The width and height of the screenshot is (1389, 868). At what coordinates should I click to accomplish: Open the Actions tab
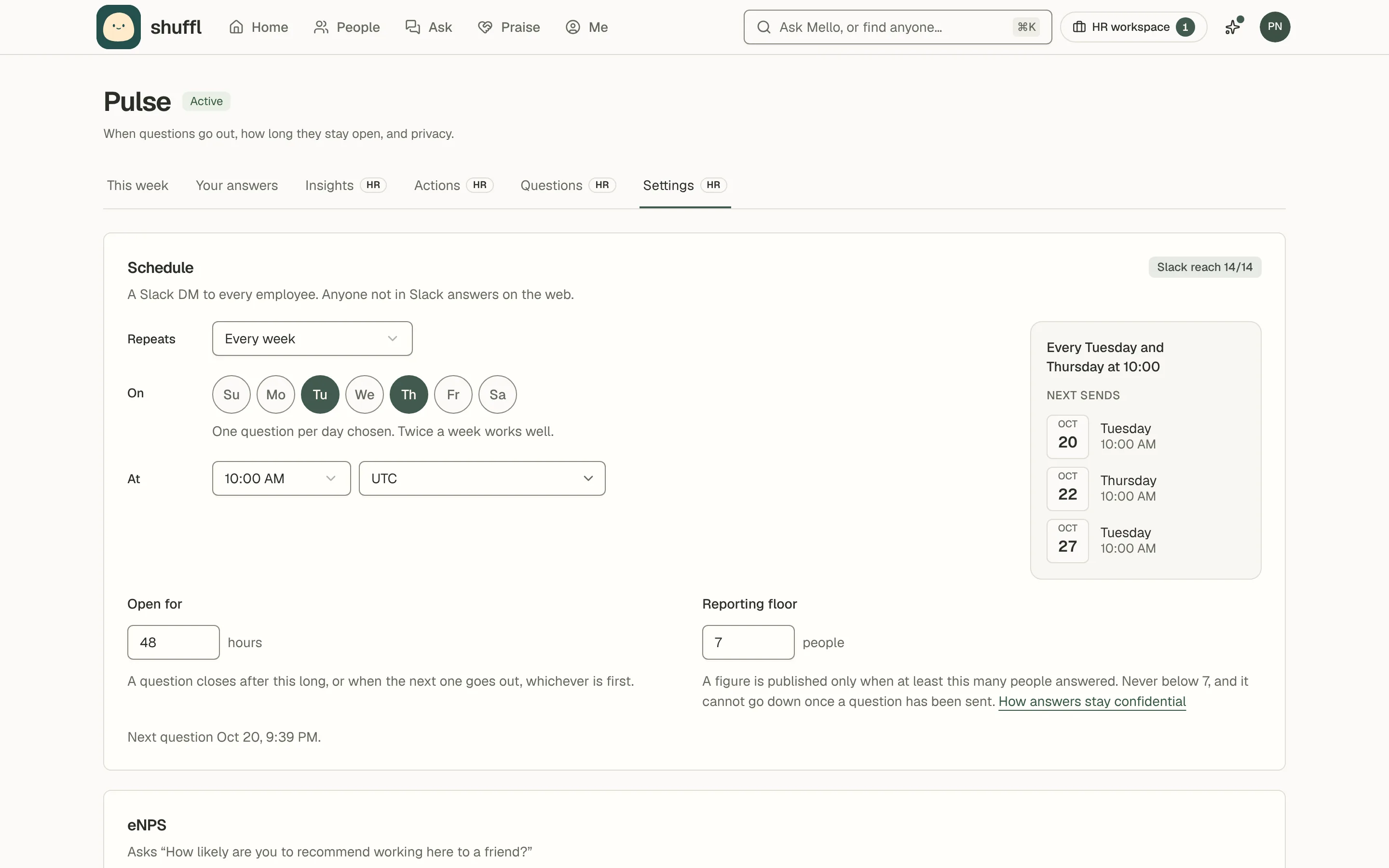[453, 186]
